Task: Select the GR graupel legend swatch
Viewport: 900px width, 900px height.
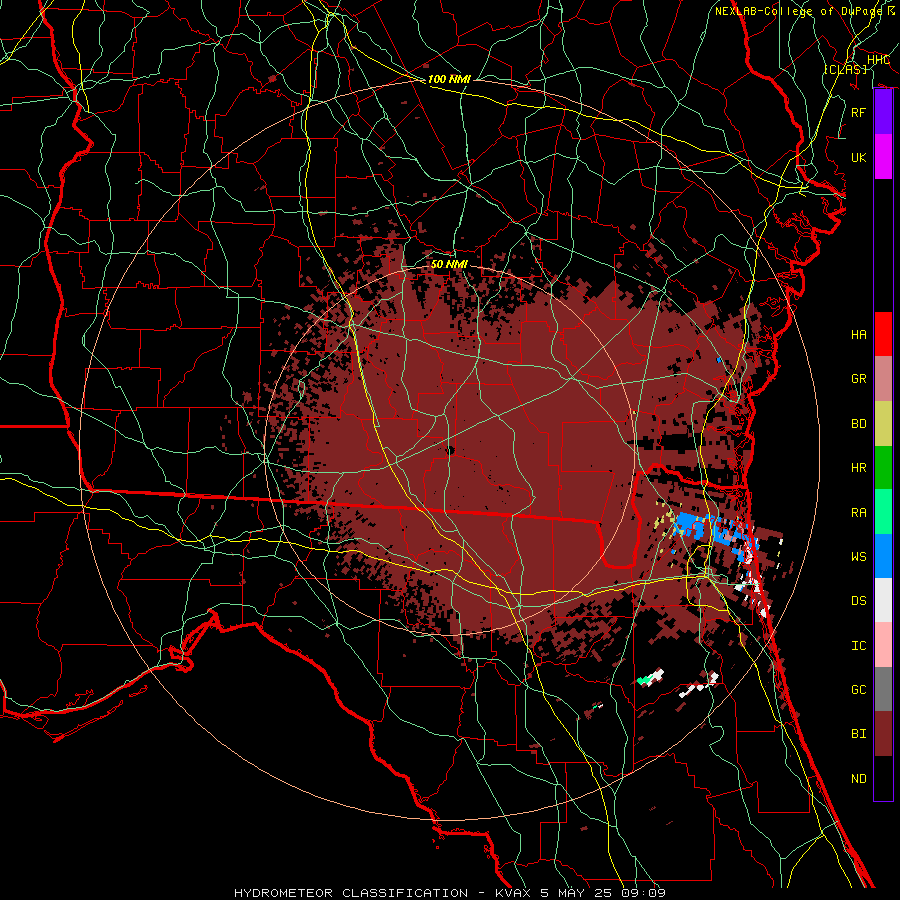Action: click(883, 378)
